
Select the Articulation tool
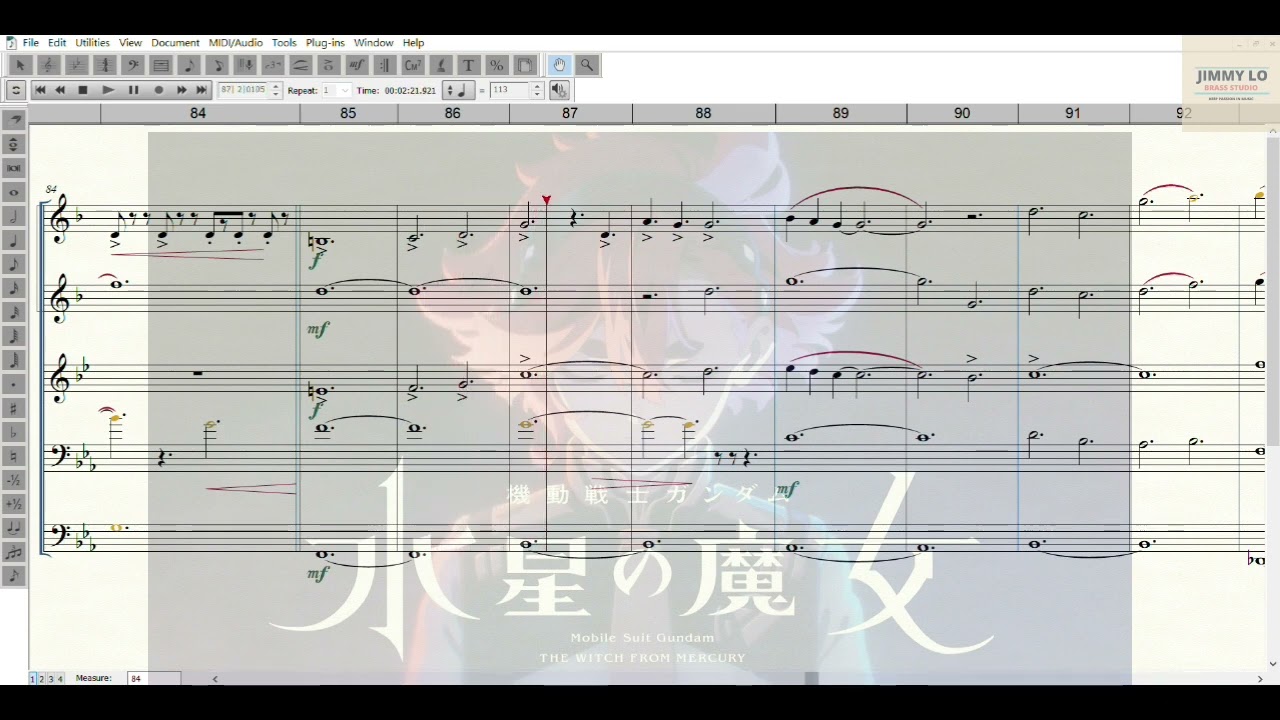coord(329,65)
